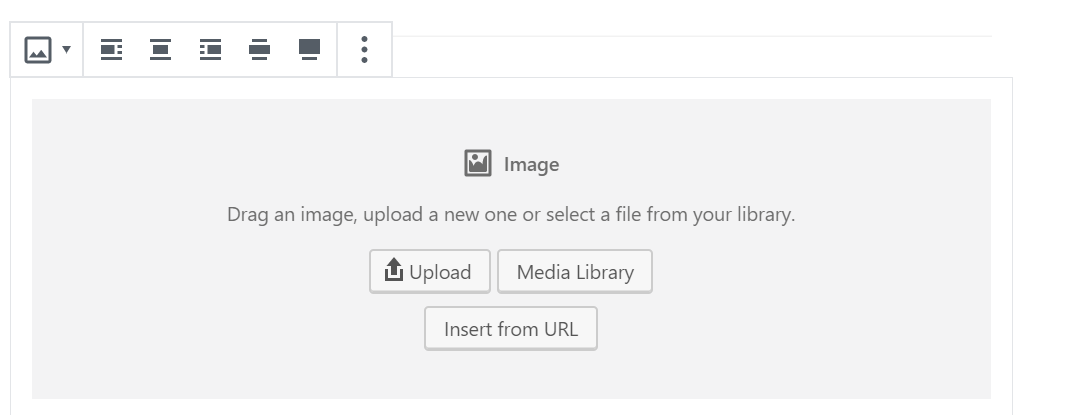Choose Insert from URL
1079x415 pixels.
tap(511, 328)
